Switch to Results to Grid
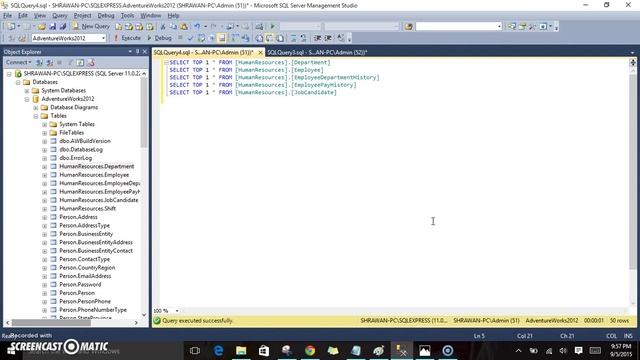This screenshot has height=360, width=640. [x=269, y=38]
